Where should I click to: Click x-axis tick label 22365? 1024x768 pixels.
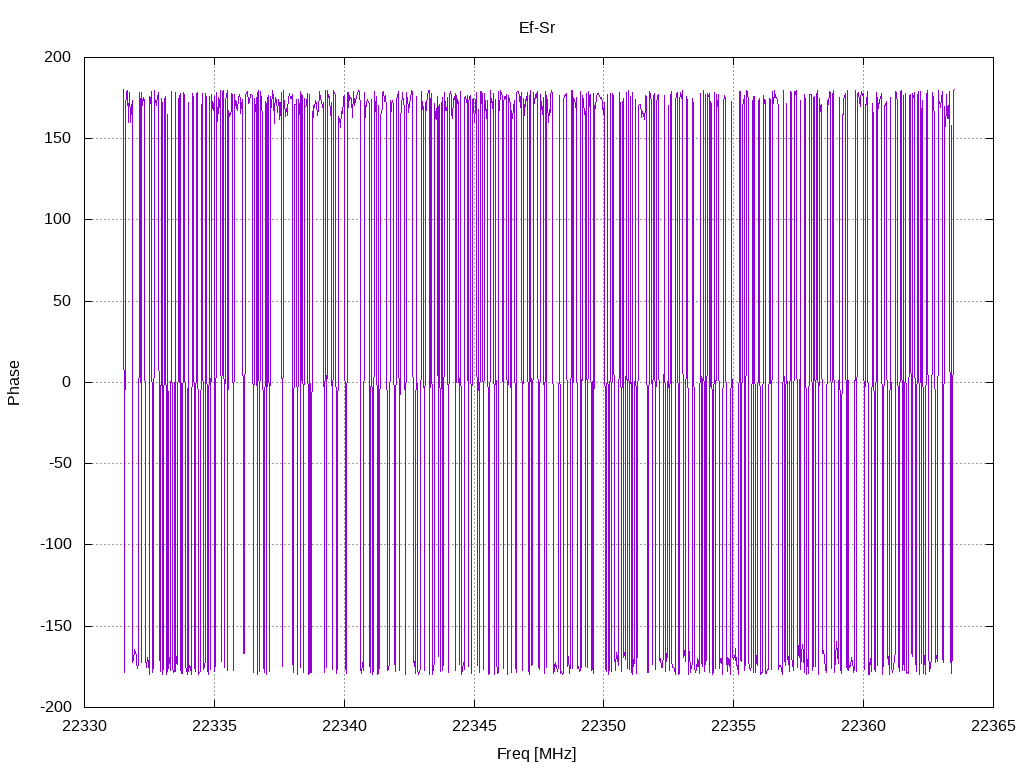coord(993,726)
